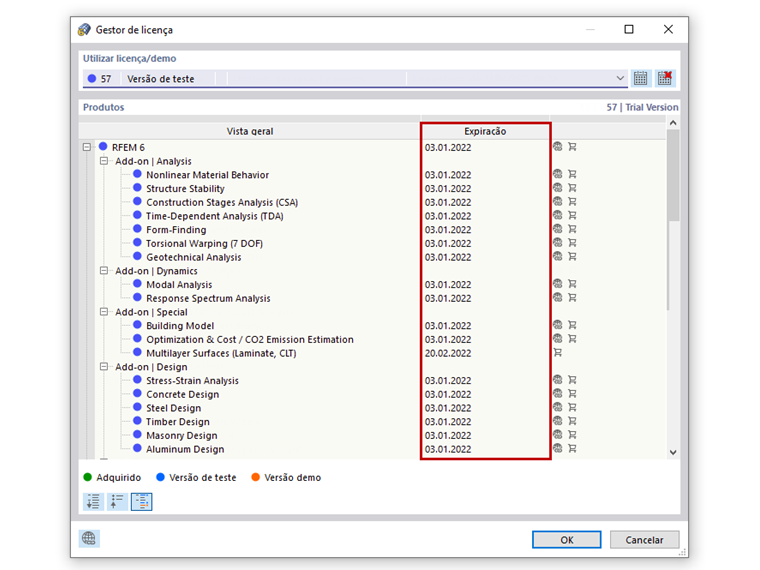The width and height of the screenshot is (760, 570).
Task: Select the Nonlinear Material Behavior row
Action: [x=207, y=174]
